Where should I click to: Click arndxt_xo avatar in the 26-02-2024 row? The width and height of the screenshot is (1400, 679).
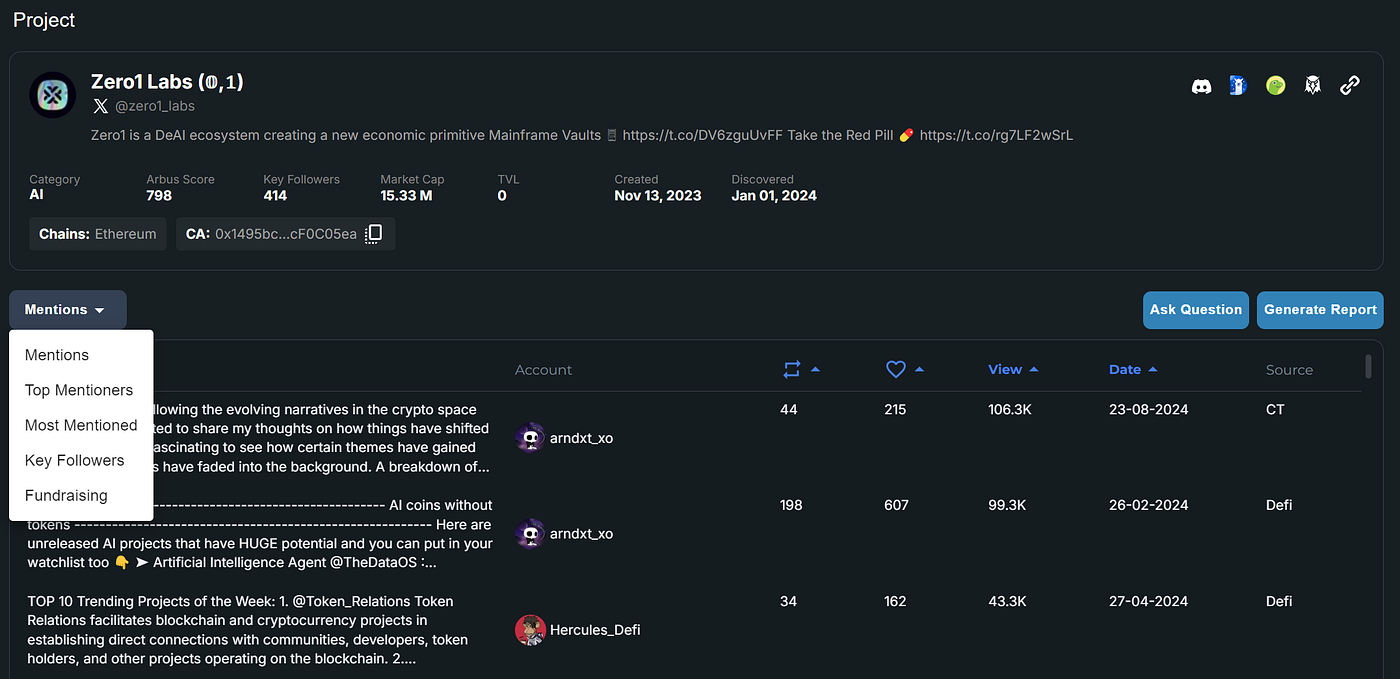530,534
